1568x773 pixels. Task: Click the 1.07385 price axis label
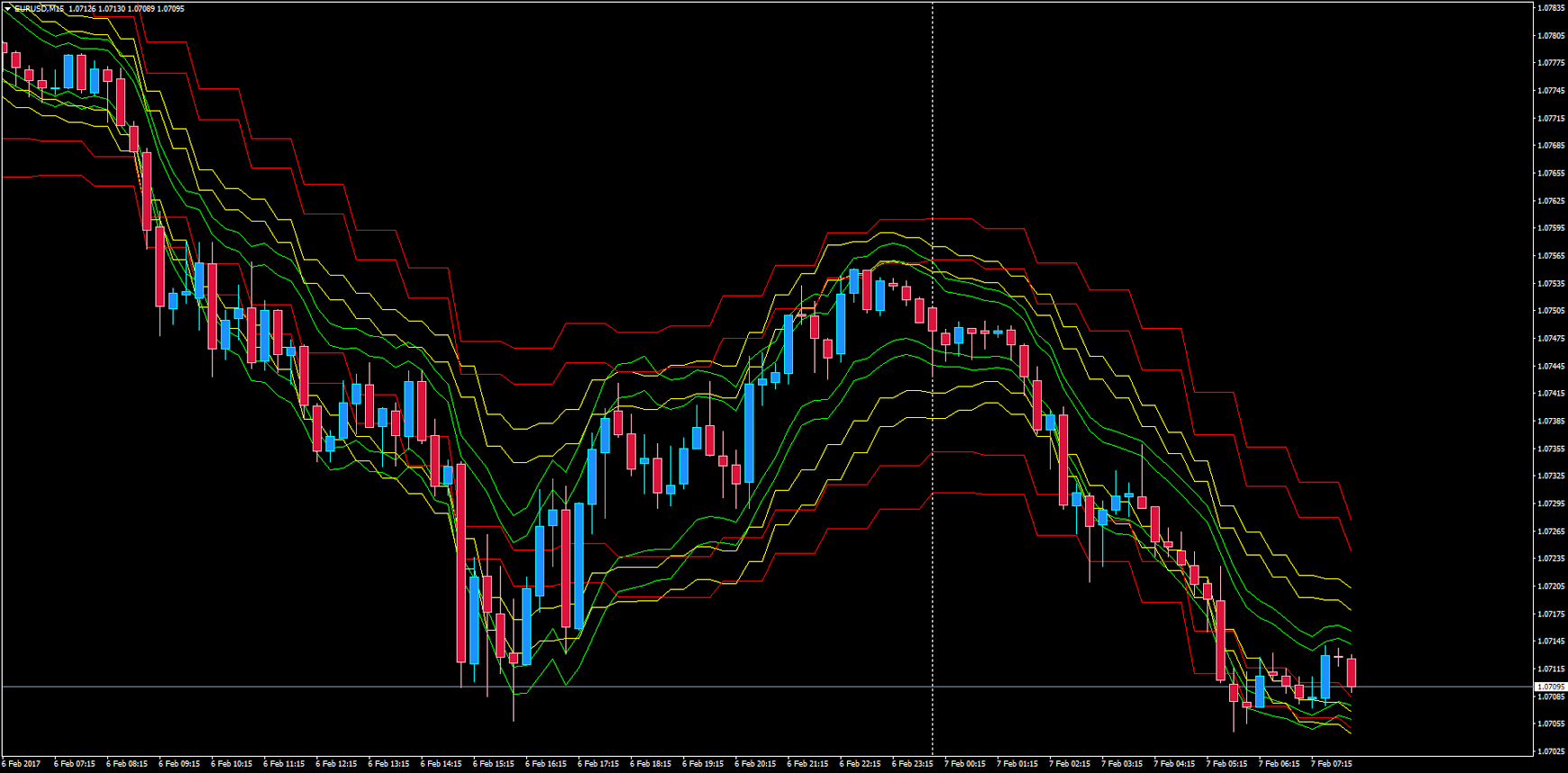pos(1550,422)
